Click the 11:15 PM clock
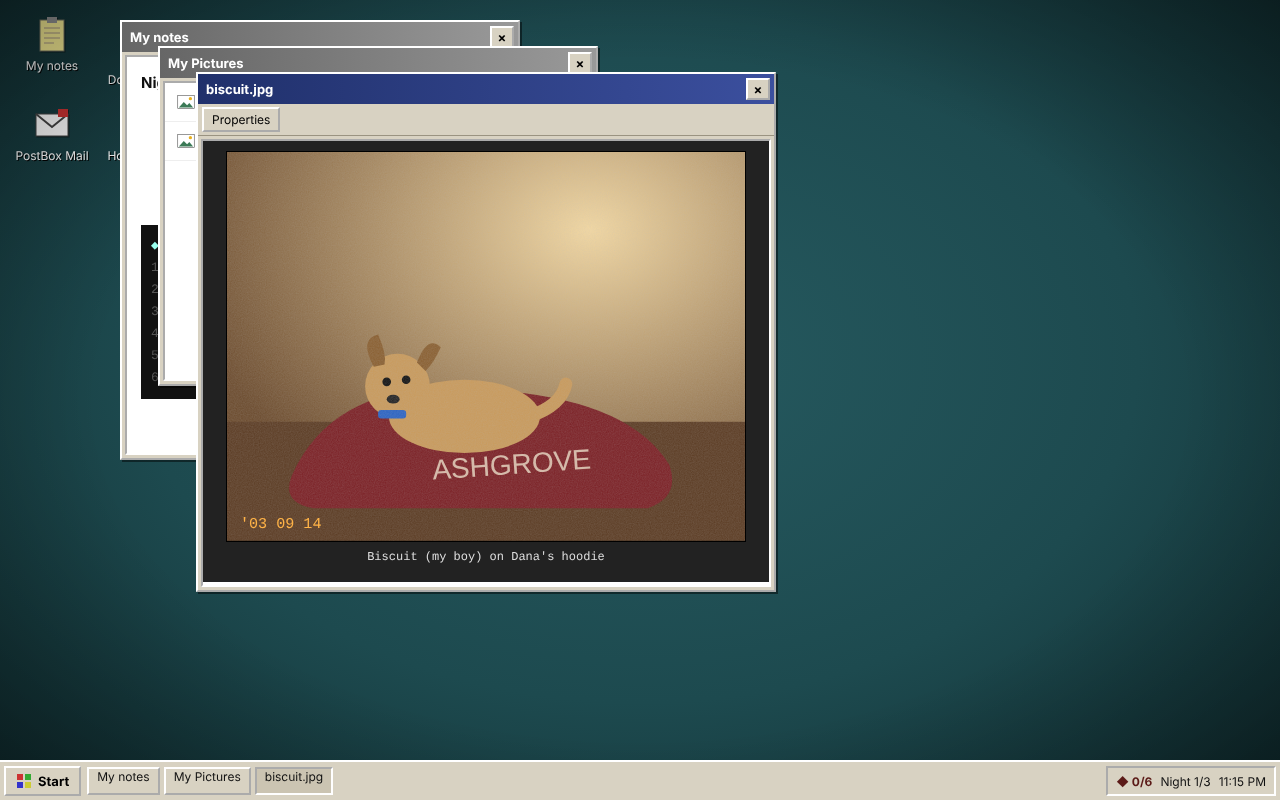The height and width of the screenshot is (800, 1280). [1242, 781]
